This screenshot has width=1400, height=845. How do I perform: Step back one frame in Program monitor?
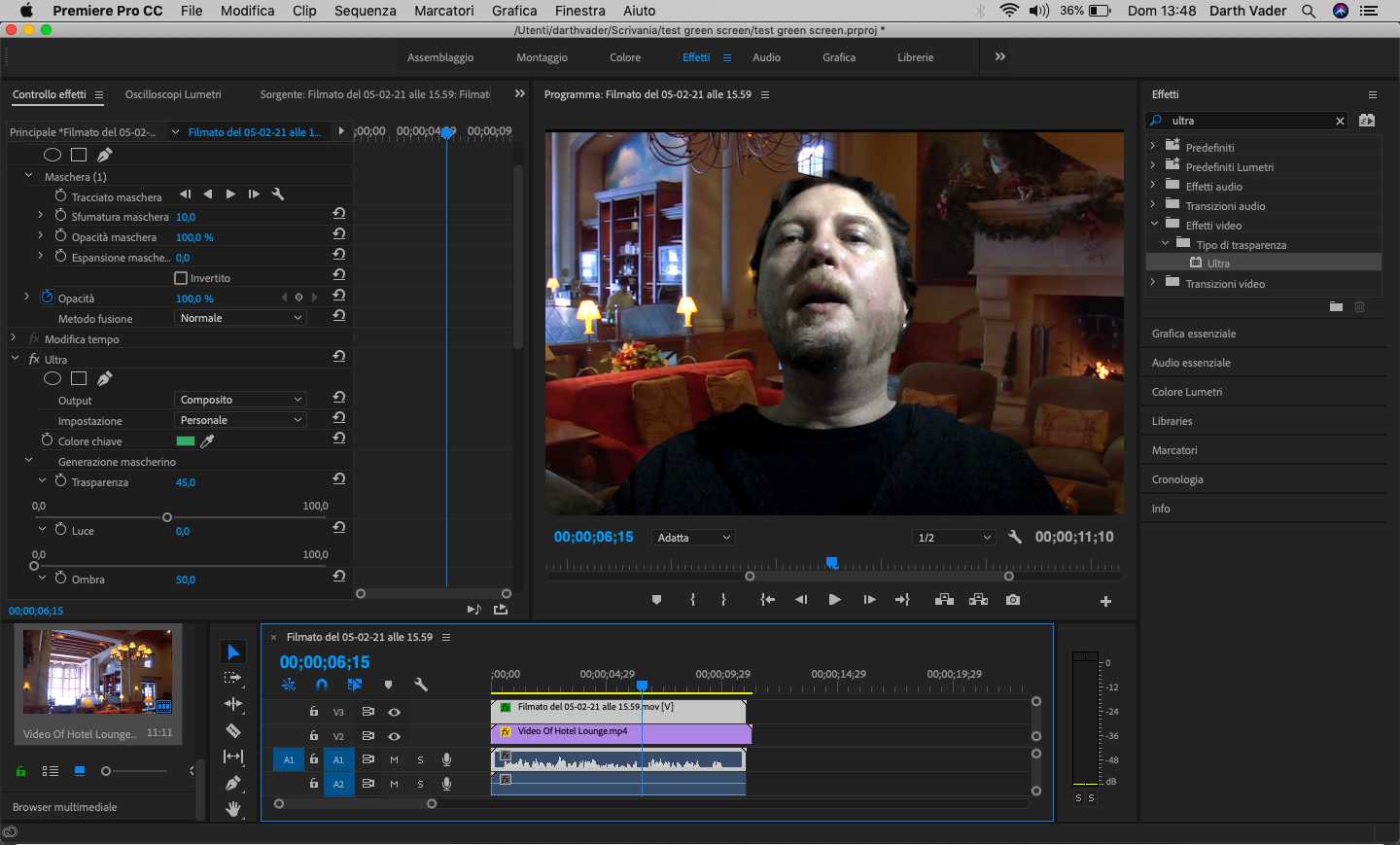tap(801, 600)
